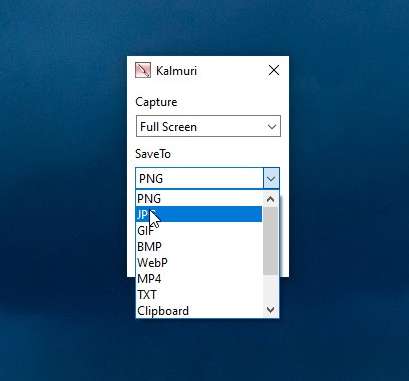The image size is (409, 381).
Task: Select WebP format option
Action: point(199,262)
